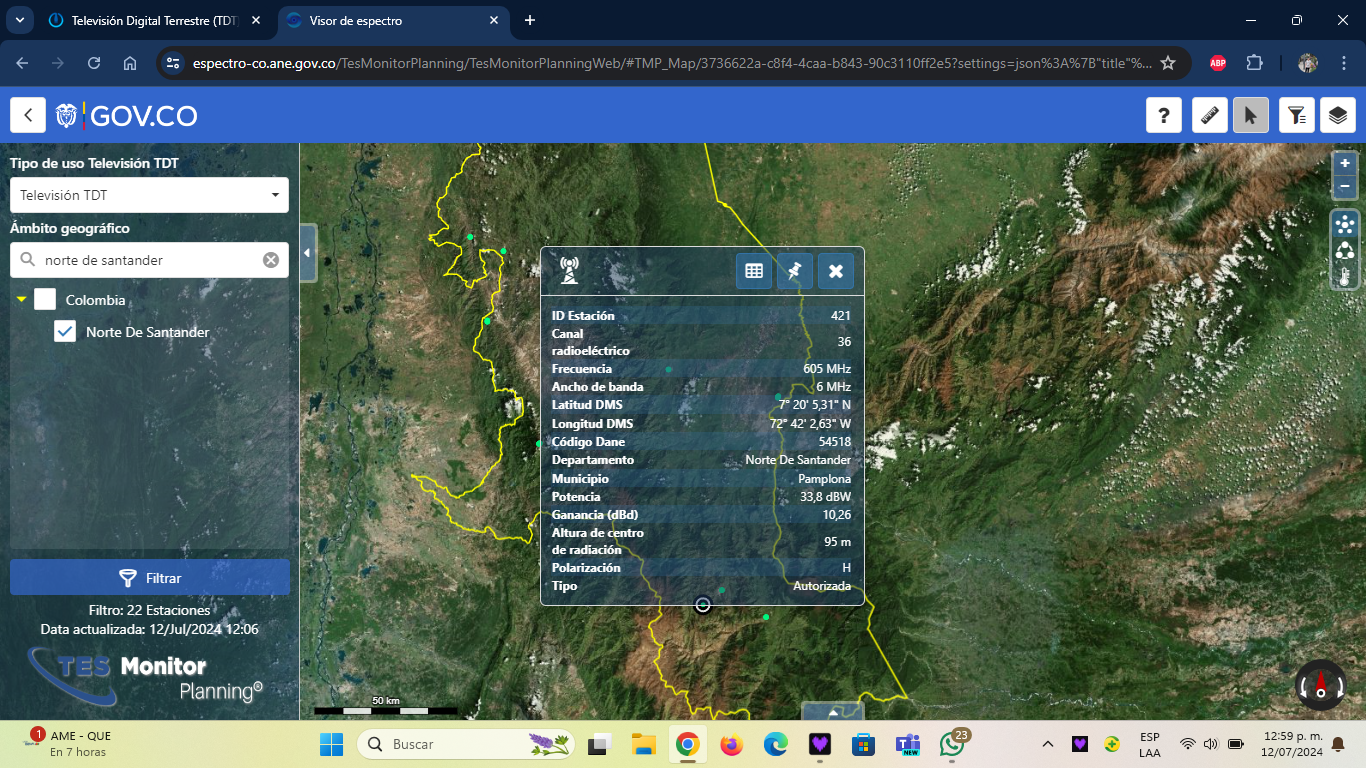Open Chrome three-dot menu
The height and width of the screenshot is (768, 1366).
(x=1344, y=63)
